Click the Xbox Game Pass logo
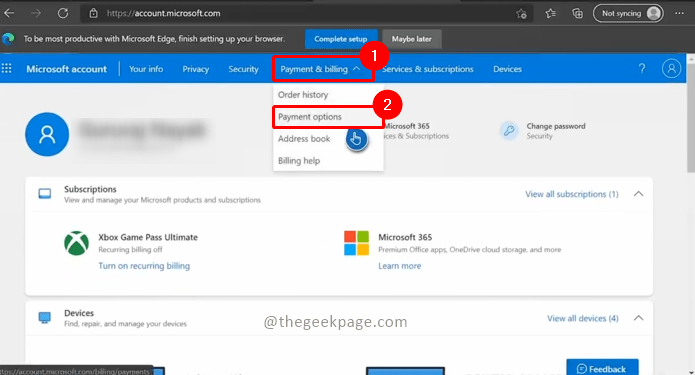The image size is (695, 375). [x=76, y=243]
